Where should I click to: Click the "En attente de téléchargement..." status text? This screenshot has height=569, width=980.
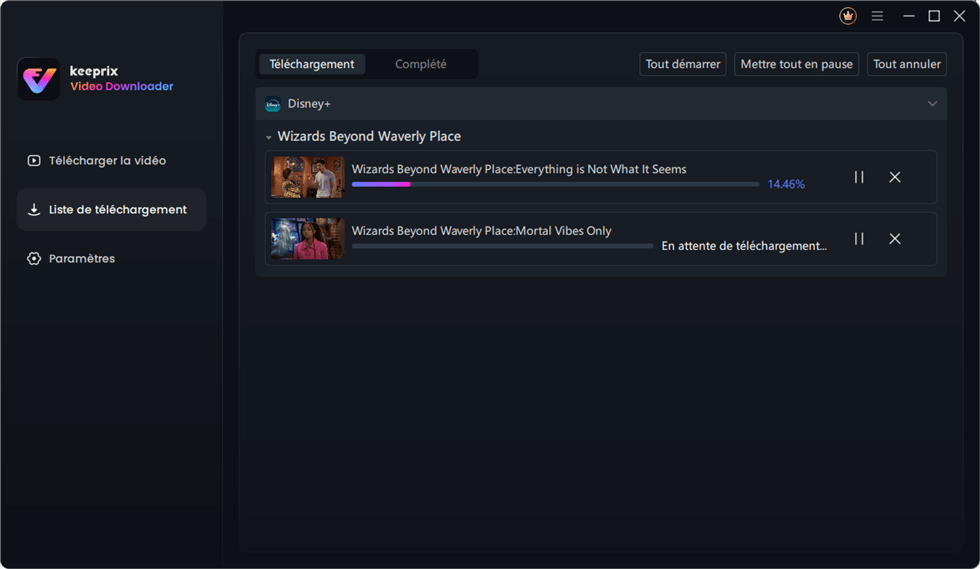(744, 246)
